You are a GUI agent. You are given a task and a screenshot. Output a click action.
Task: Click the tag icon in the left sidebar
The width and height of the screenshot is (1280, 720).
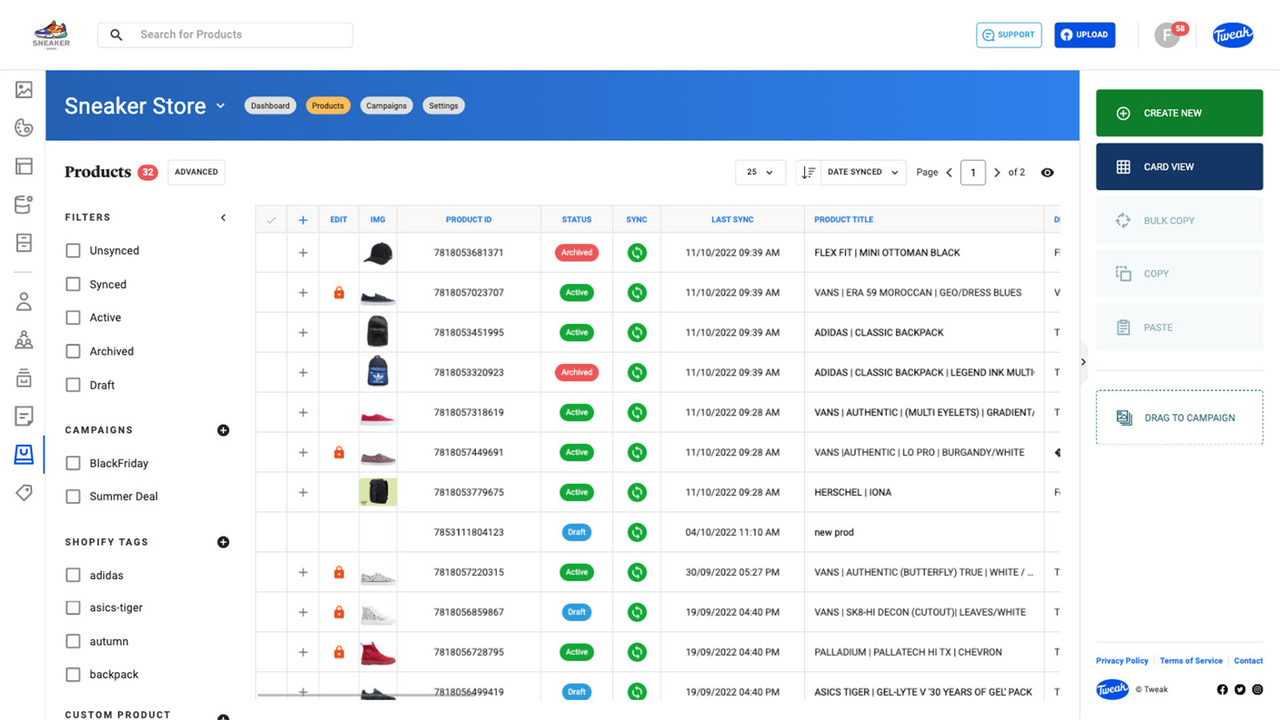pos(24,492)
